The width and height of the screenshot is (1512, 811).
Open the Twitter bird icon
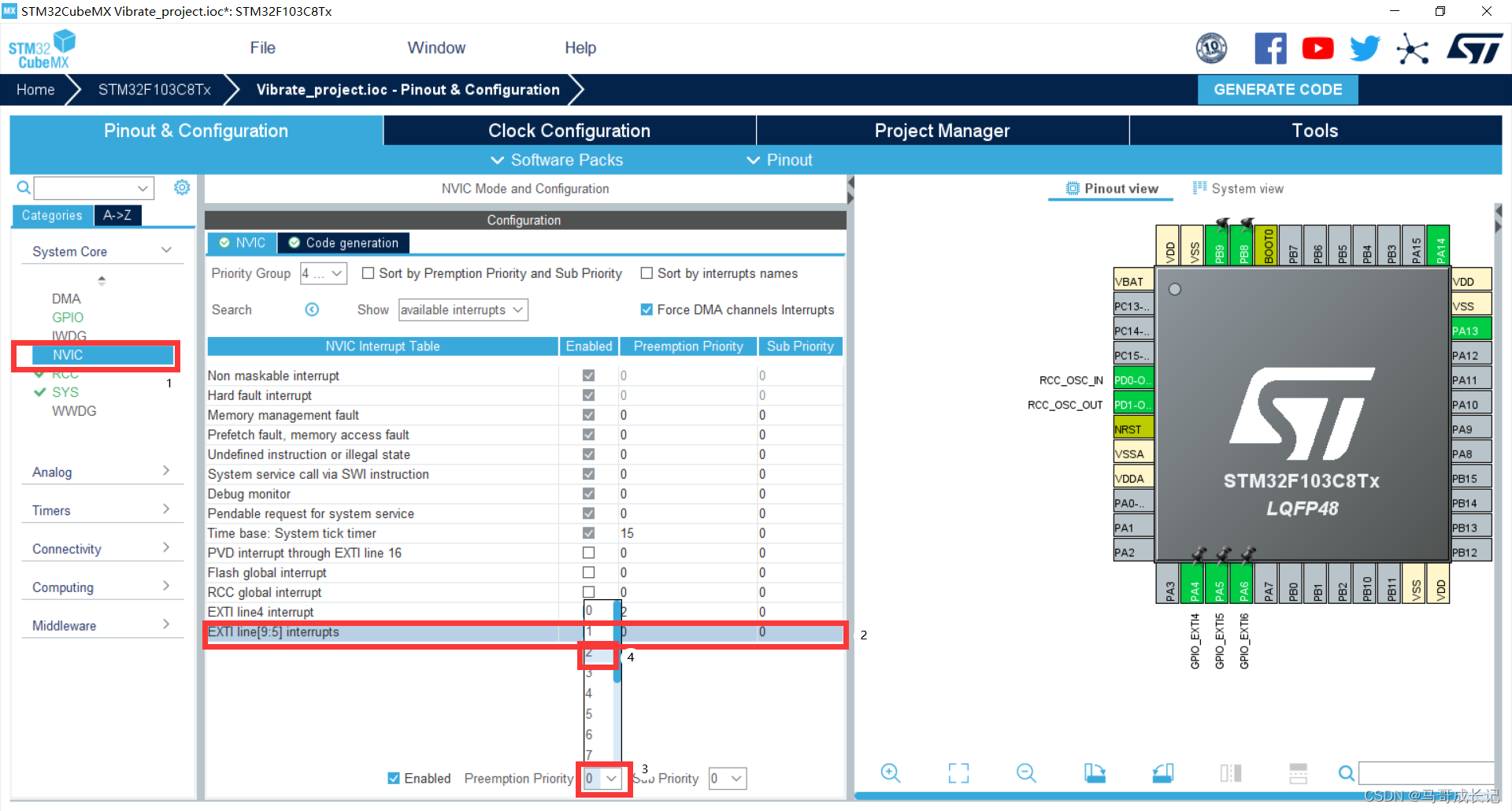point(1365,49)
